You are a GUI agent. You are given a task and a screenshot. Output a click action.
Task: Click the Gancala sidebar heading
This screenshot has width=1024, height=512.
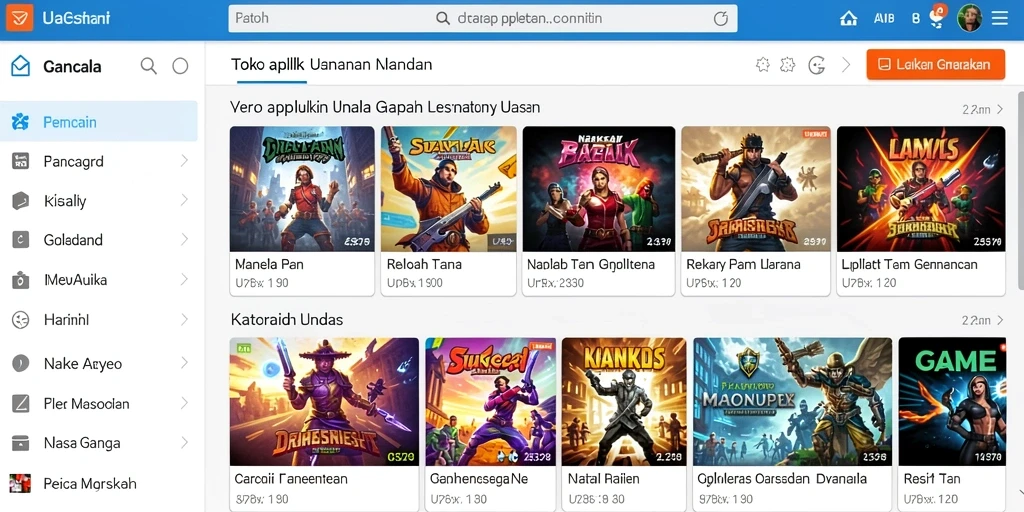point(72,67)
